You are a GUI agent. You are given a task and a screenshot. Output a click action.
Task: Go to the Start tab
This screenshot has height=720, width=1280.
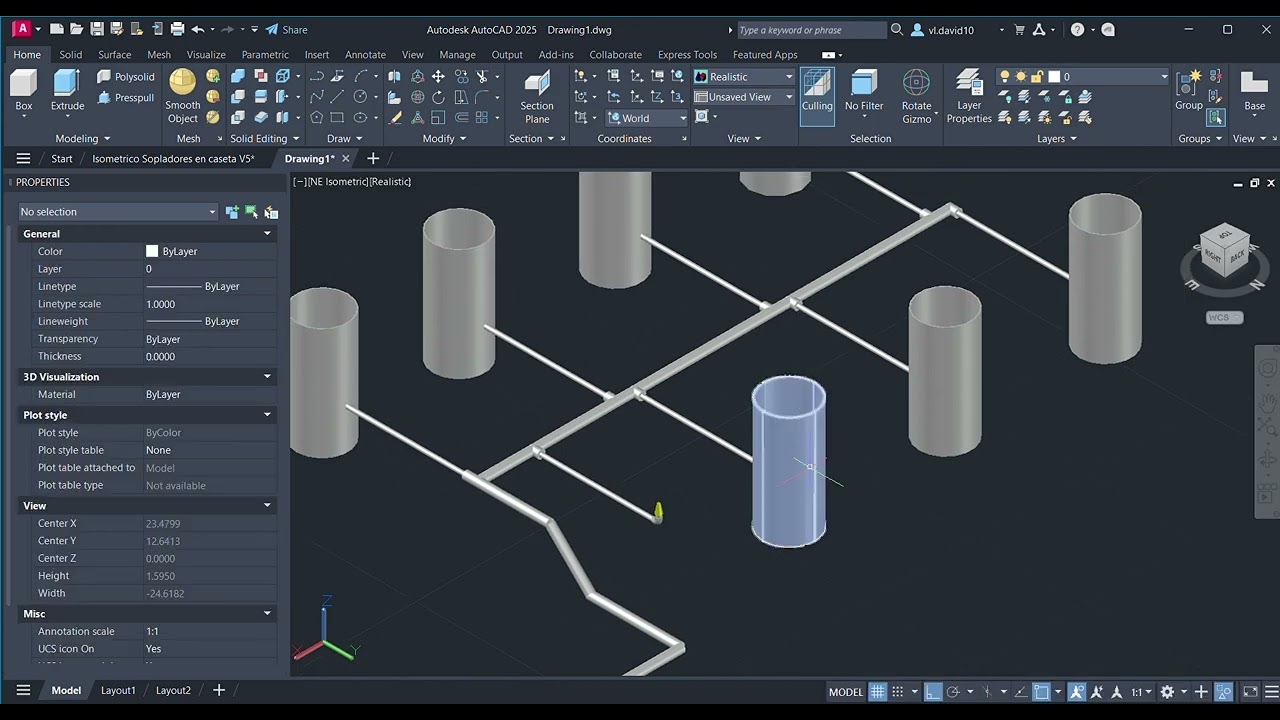[62, 159]
